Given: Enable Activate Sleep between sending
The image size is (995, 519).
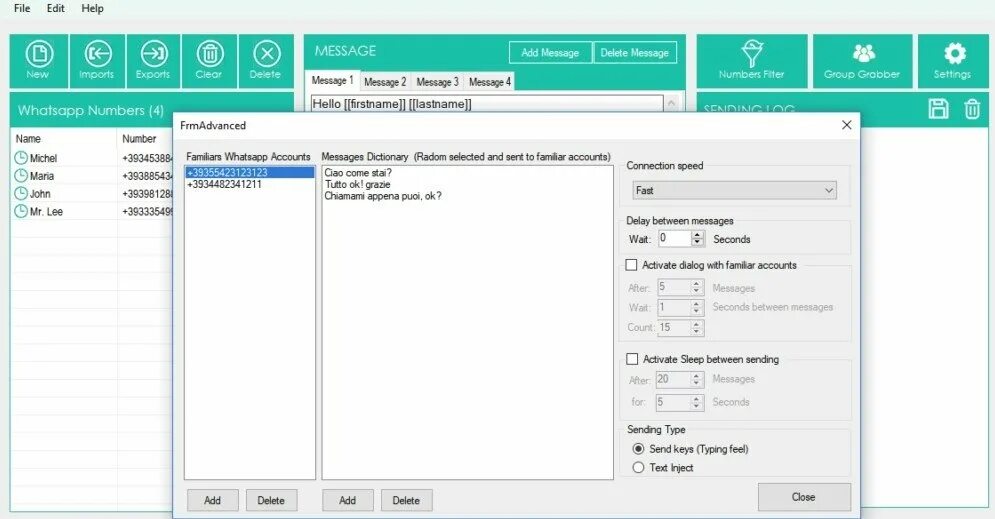Looking at the screenshot, I should (632, 359).
